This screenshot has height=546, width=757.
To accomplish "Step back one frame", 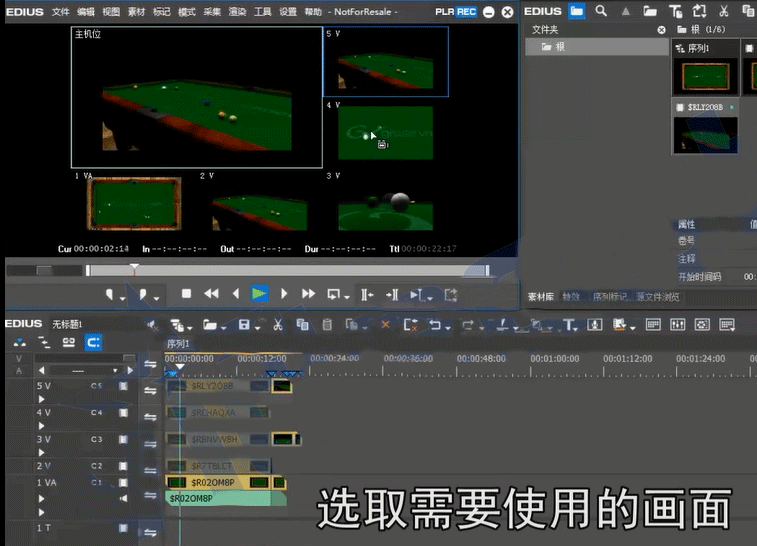I will pos(236,294).
